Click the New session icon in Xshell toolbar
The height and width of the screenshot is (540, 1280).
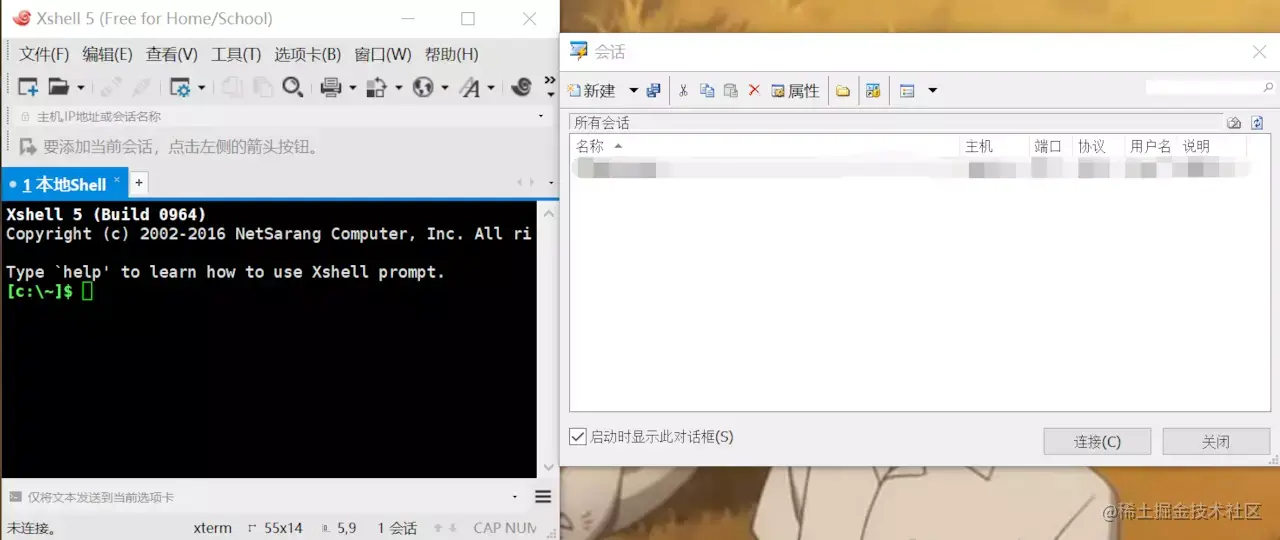28,88
